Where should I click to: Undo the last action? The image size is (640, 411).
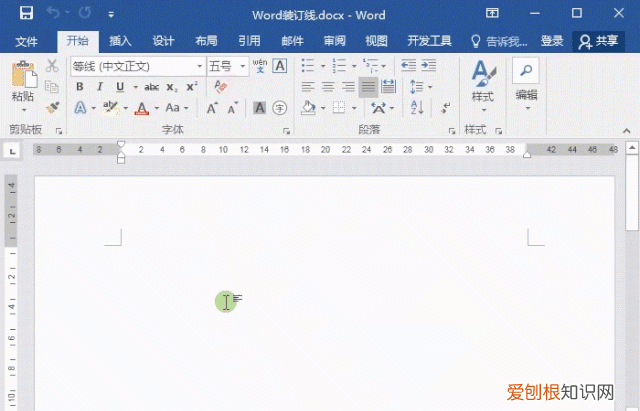pyautogui.click(x=53, y=13)
